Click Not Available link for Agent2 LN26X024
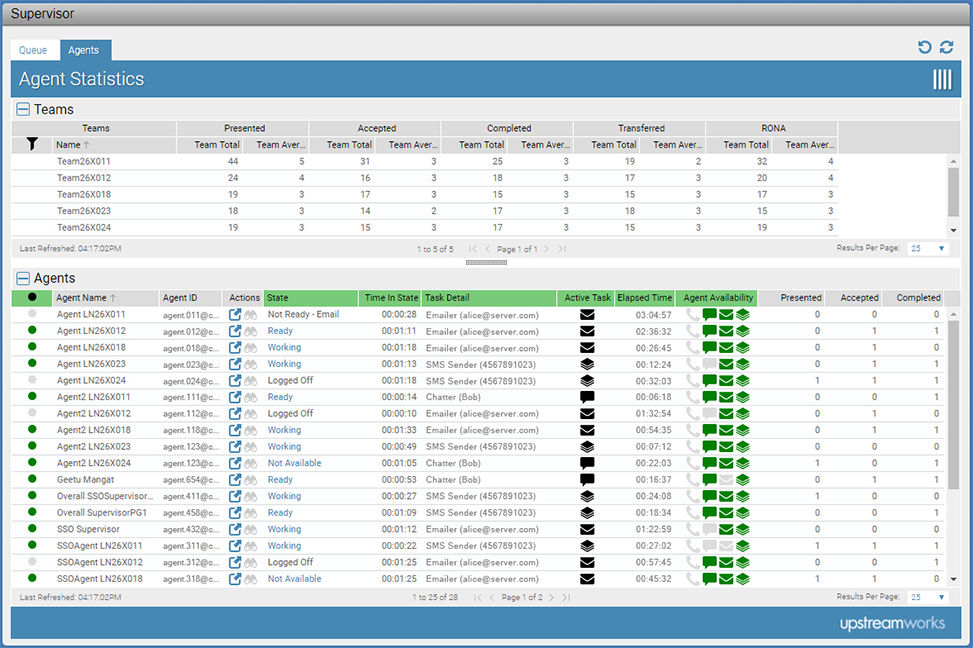The width and height of the screenshot is (973, 648). (294, 463)
